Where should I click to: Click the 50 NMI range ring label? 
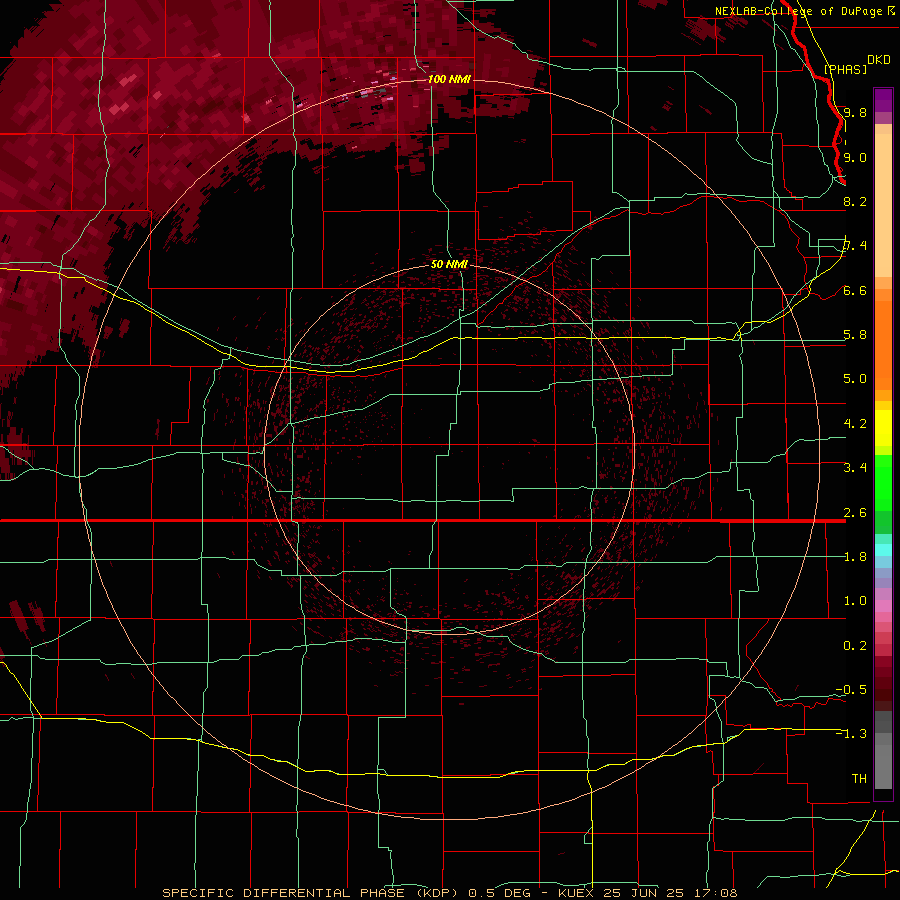449,264
